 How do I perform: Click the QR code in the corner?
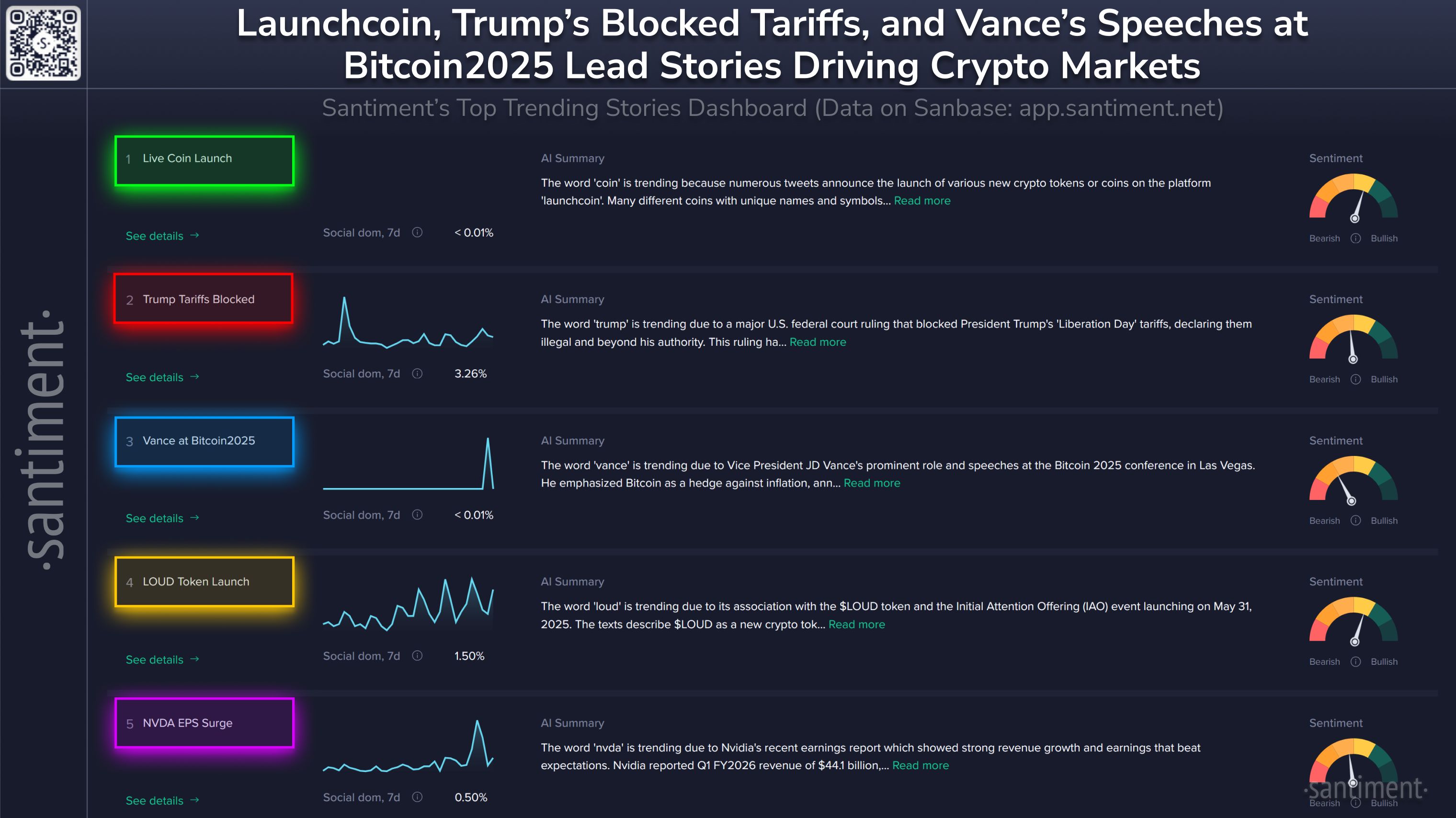[43, 43]
